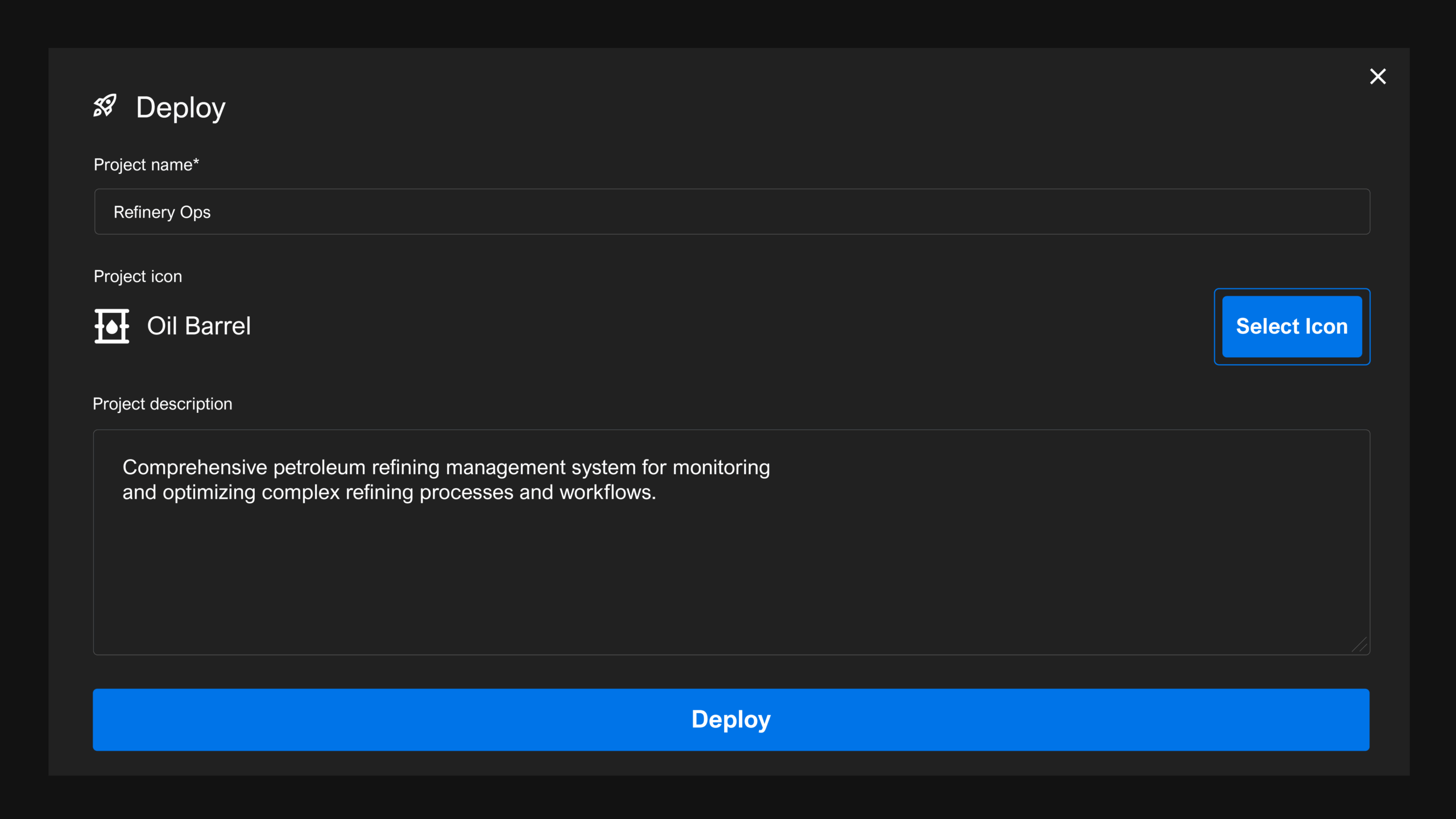Place cursor on the word Comprehensive
The image size is (1456, 819).
[x=195, y=468]
